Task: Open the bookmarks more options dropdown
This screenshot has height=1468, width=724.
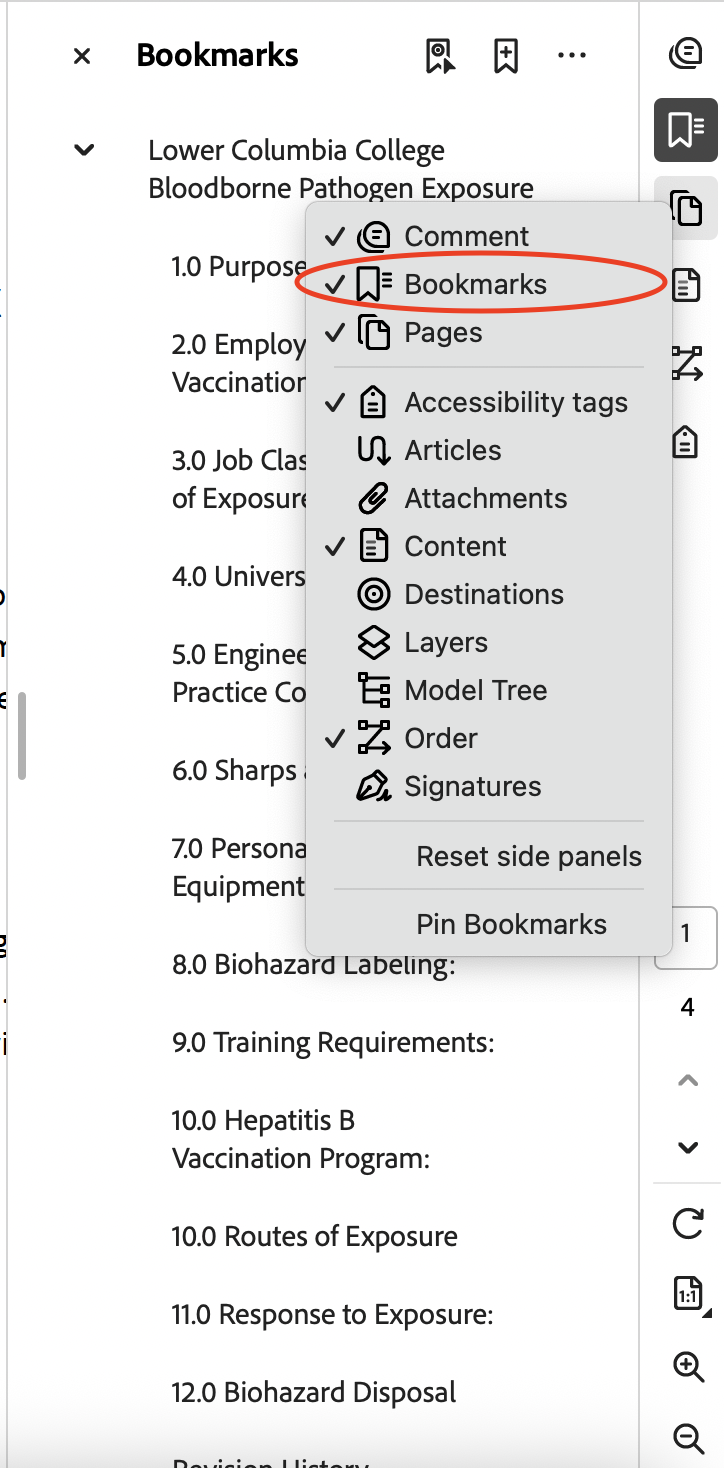Action: 572,57
